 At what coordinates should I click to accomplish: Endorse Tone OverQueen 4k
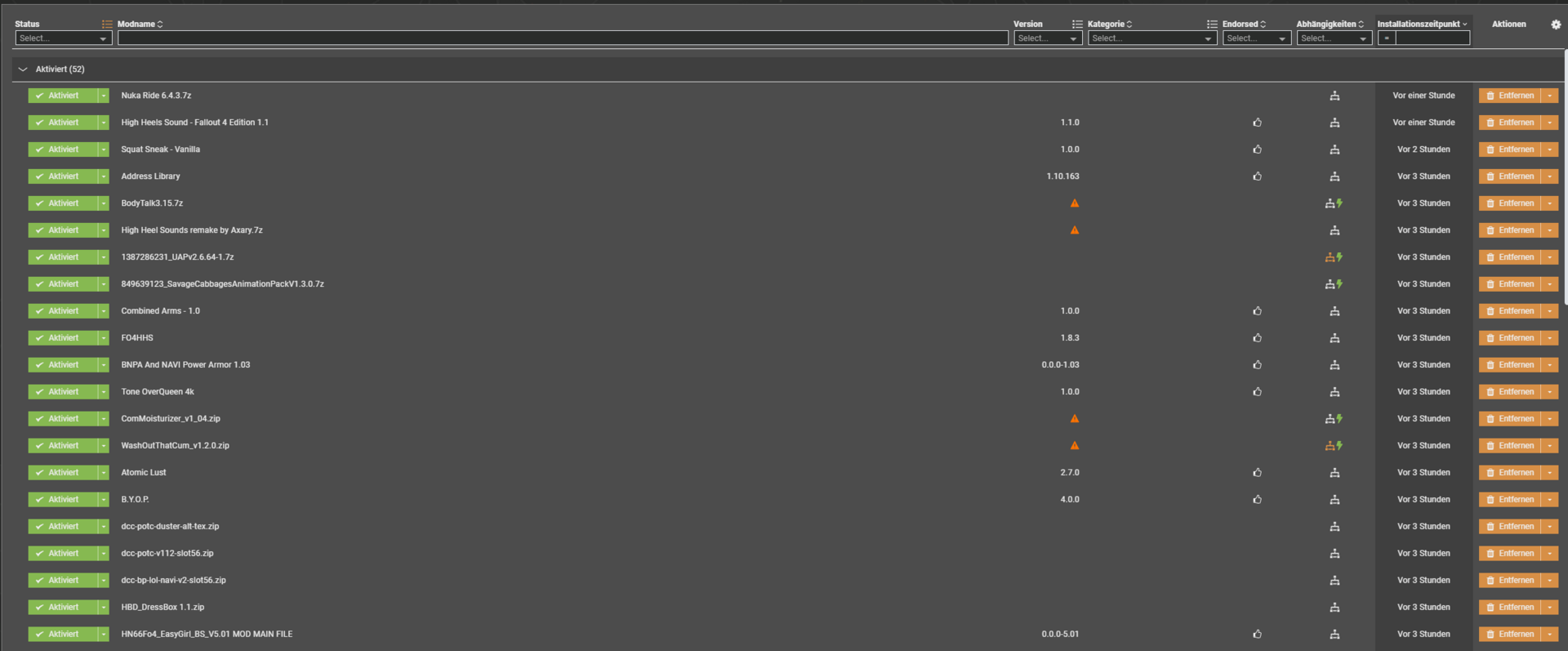coord(1257,392)
